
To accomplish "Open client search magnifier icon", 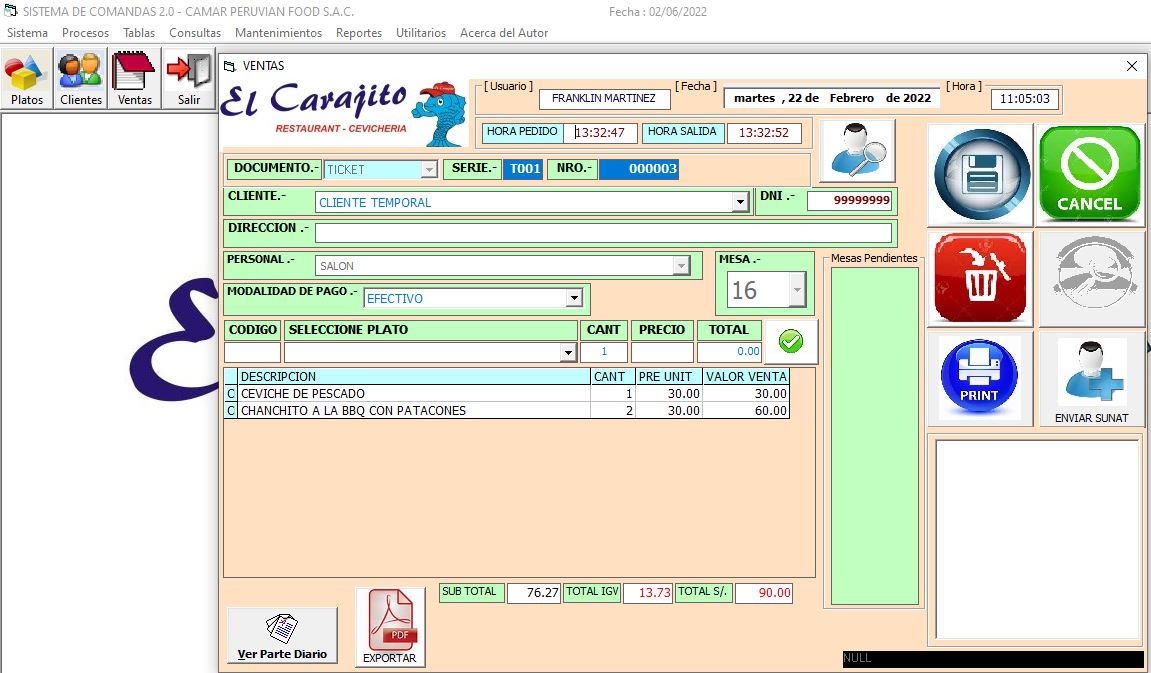I will coord(857,150).
